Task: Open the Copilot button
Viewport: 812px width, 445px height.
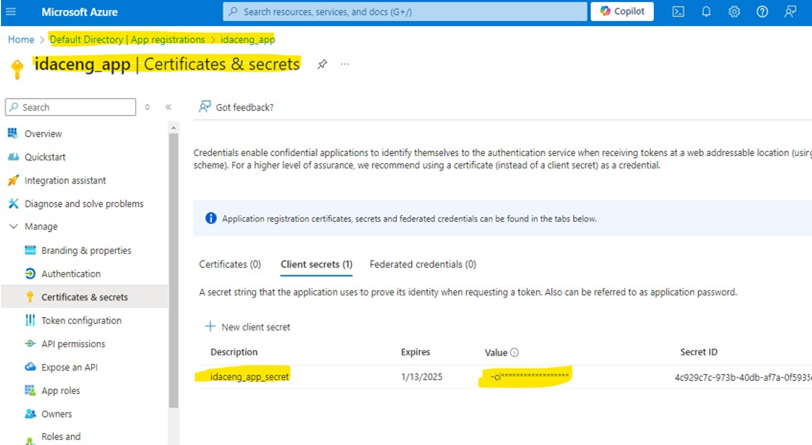Action: (x=622, y=12)
